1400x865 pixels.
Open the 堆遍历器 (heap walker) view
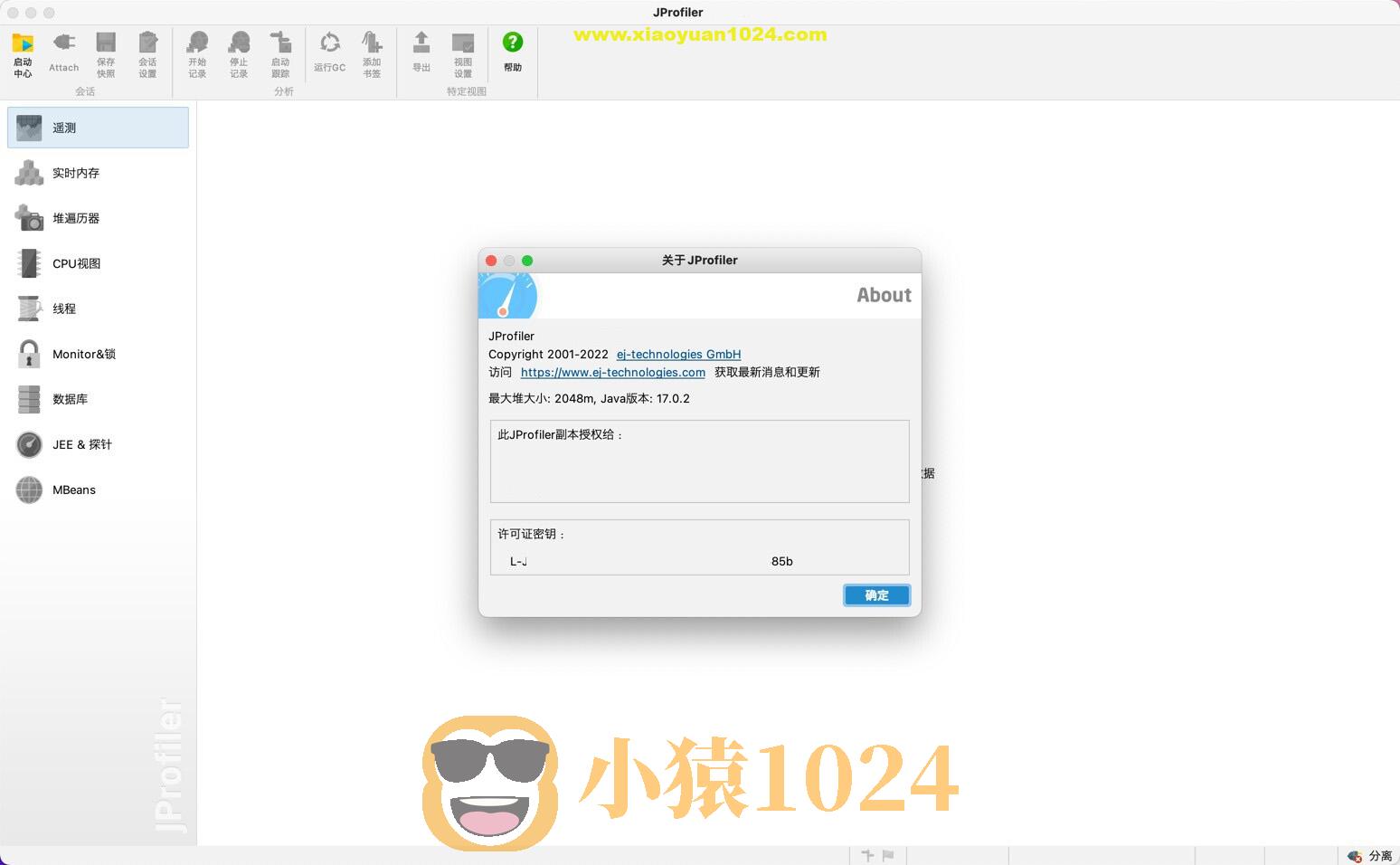(x=77, y=218)
